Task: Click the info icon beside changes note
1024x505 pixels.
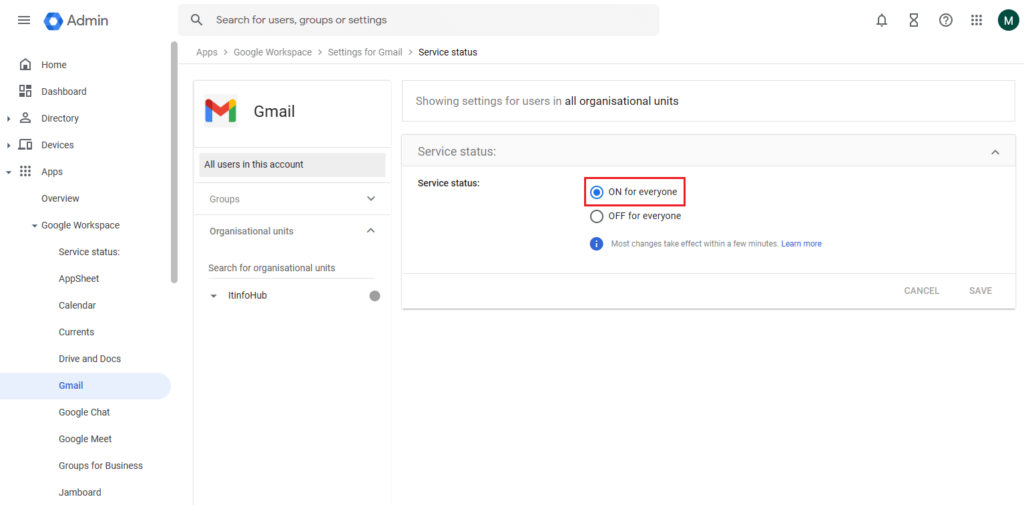Action: coord(597,244)
